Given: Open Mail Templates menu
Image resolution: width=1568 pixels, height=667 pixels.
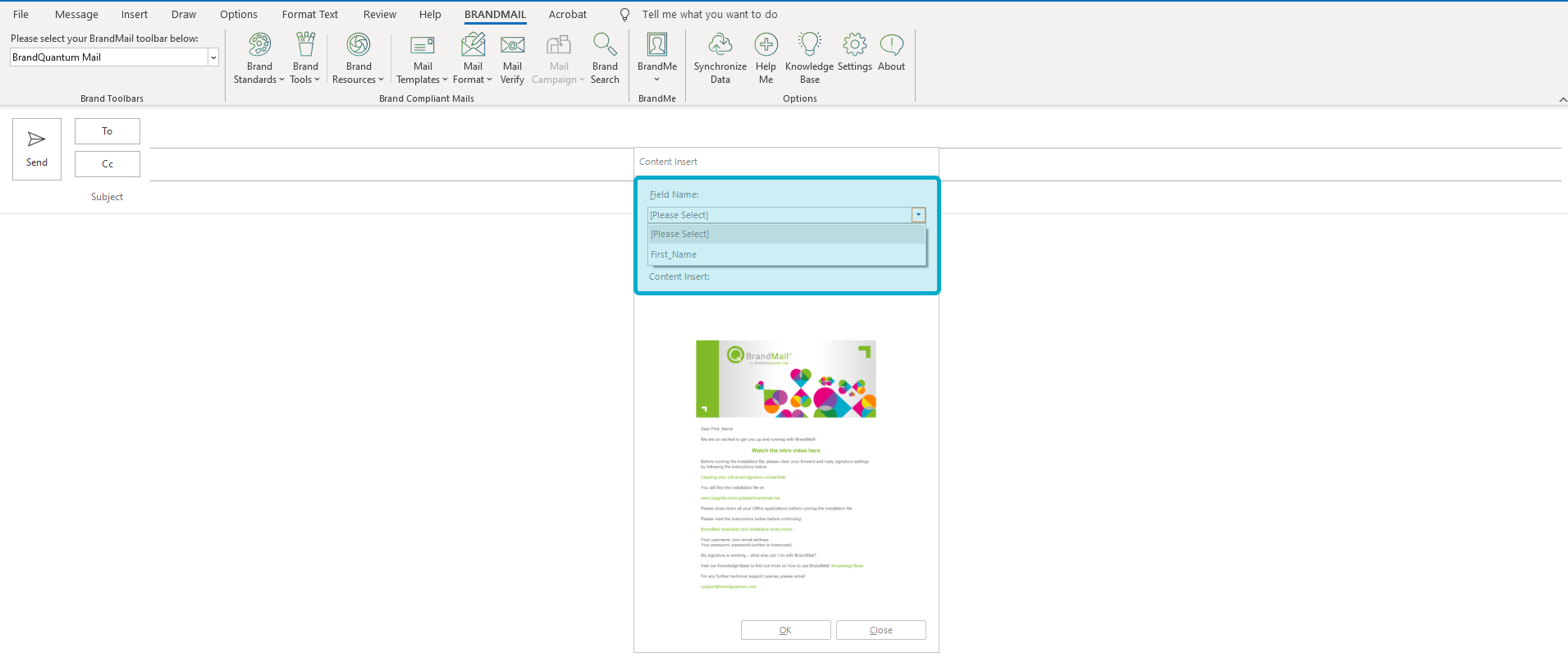Looking at the screenshot, I should click(423, 58).
